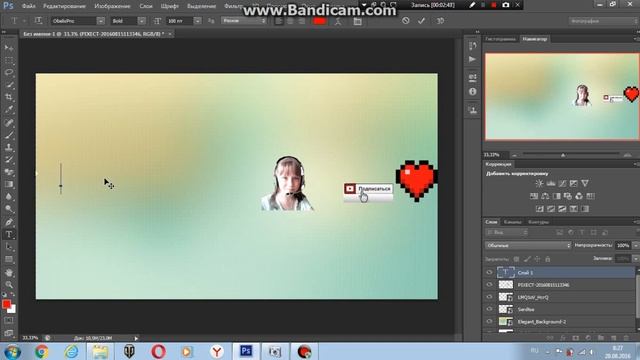640x360 pixels.
Task: Select the Move tool
Action: tap(9, 48)
